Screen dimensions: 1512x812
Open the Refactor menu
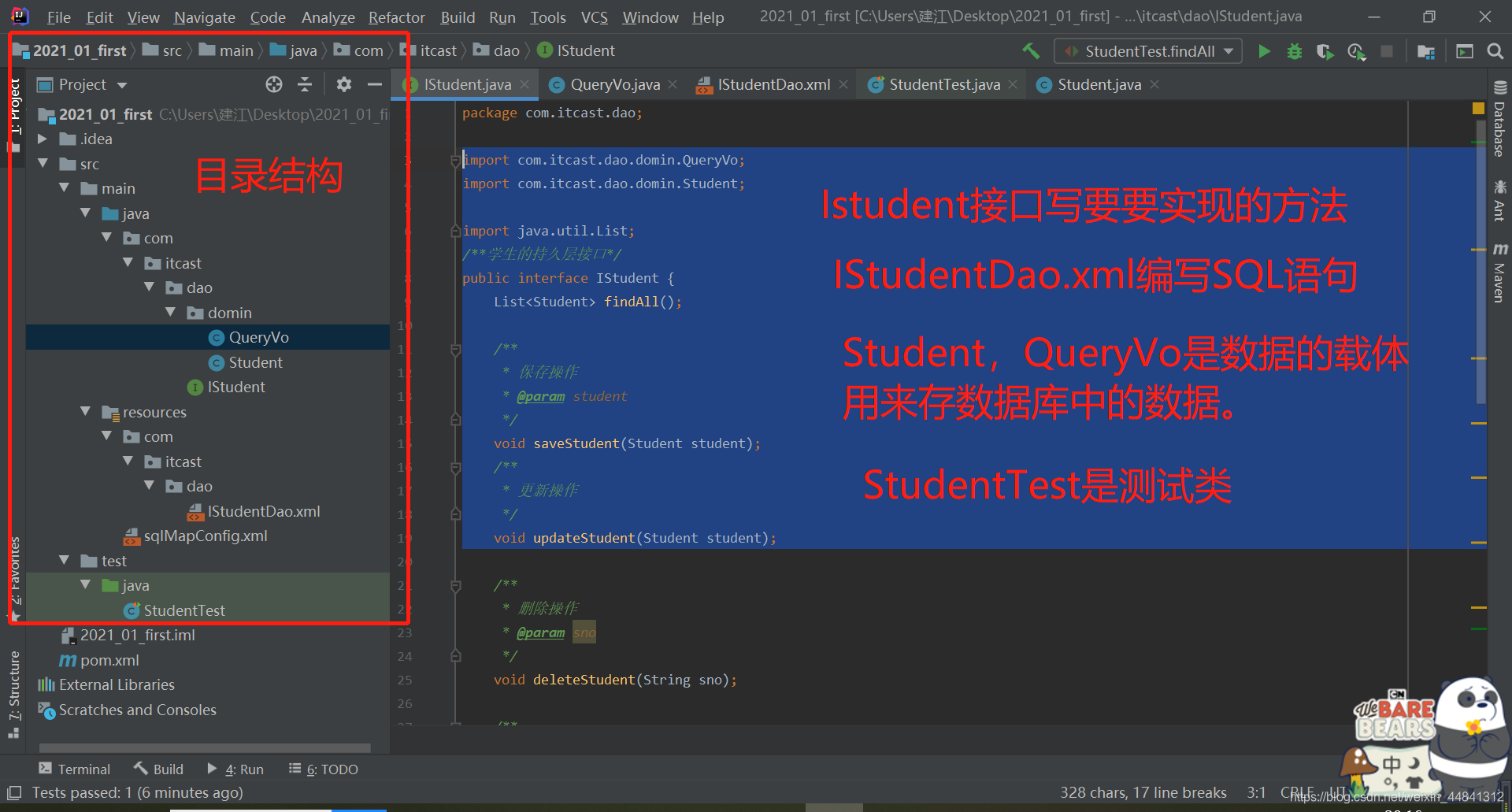pos(396,17)
